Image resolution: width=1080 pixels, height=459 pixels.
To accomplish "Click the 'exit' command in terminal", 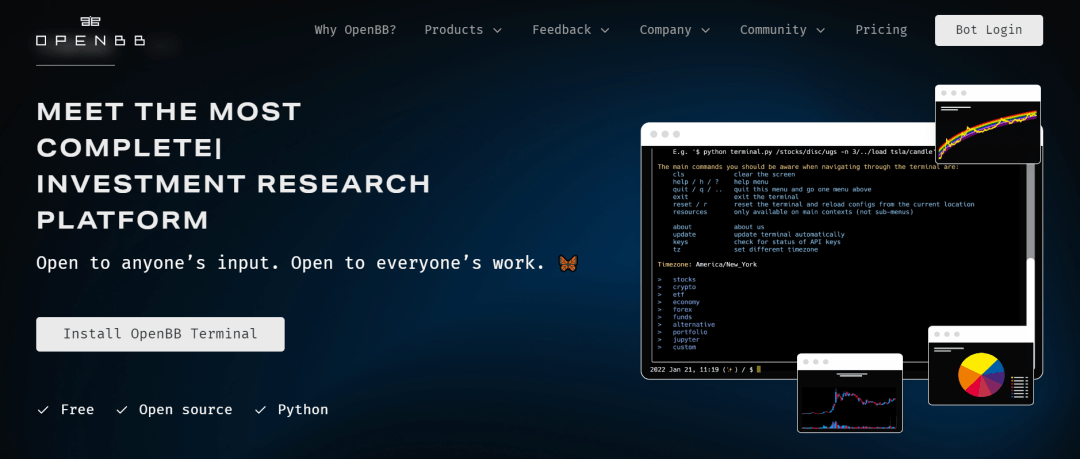I will tap(681, 197).
